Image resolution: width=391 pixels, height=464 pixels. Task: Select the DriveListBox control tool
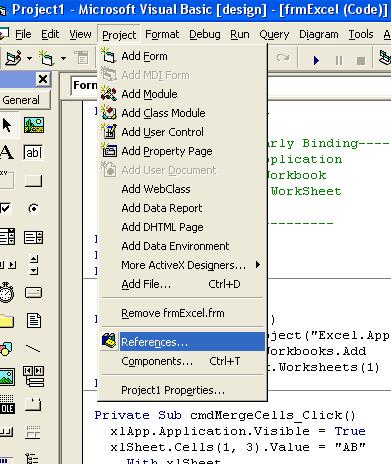pyautogui.click(x=33, y=293)
